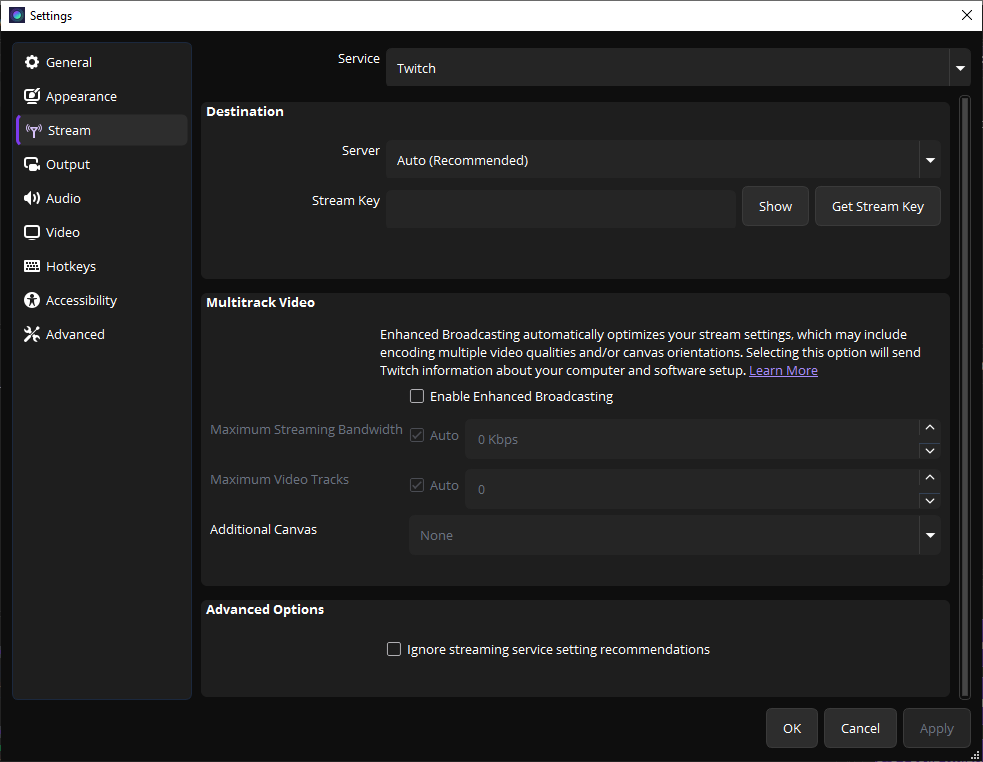Open the Server dropdown Auto (Recommended)
The image size is (983, 762).
(x=663, y=160)
